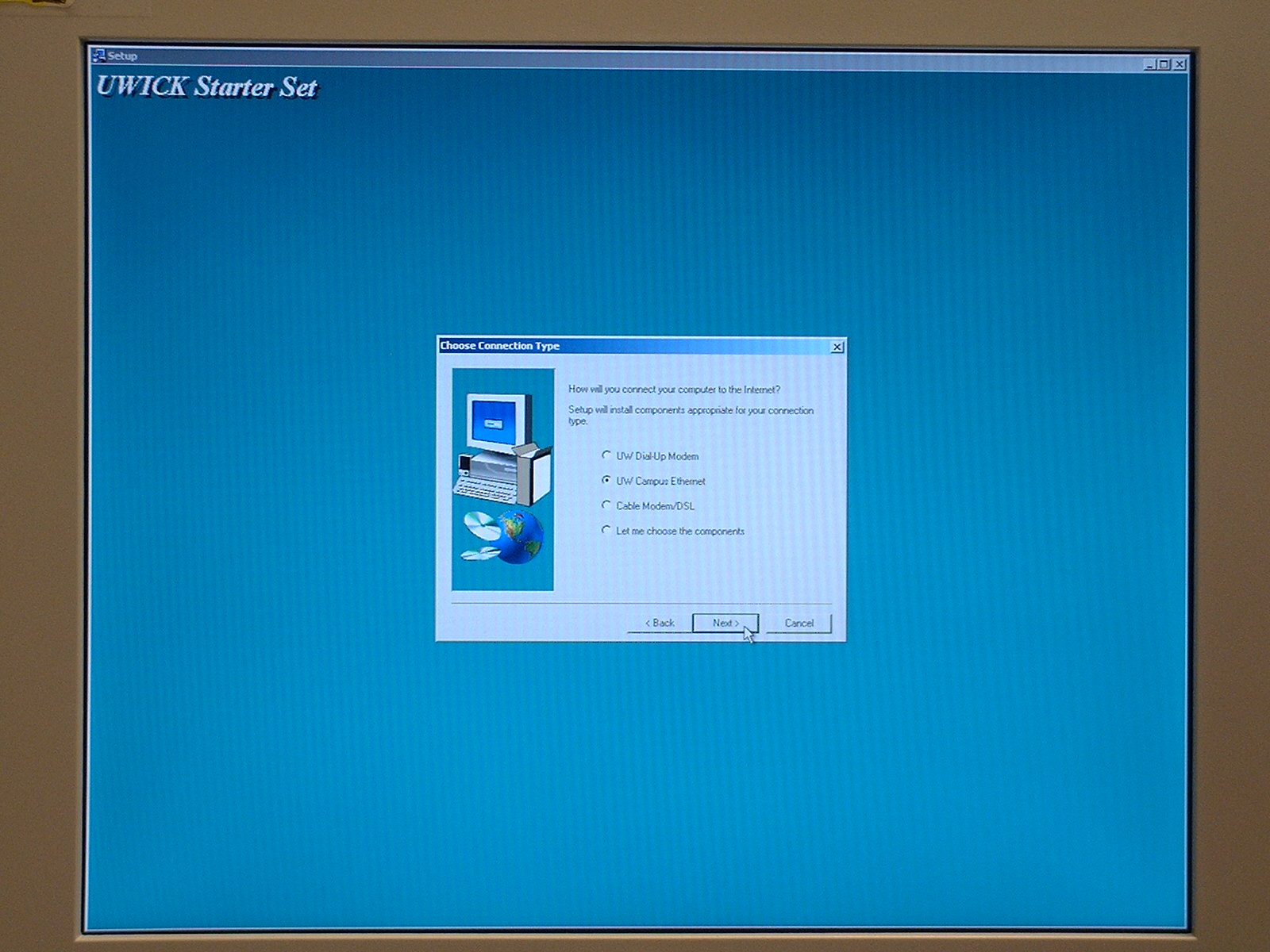Screen dimensions: 1270x952
Task: Click the 'Setup will install components' description
Action: [690, 415]
